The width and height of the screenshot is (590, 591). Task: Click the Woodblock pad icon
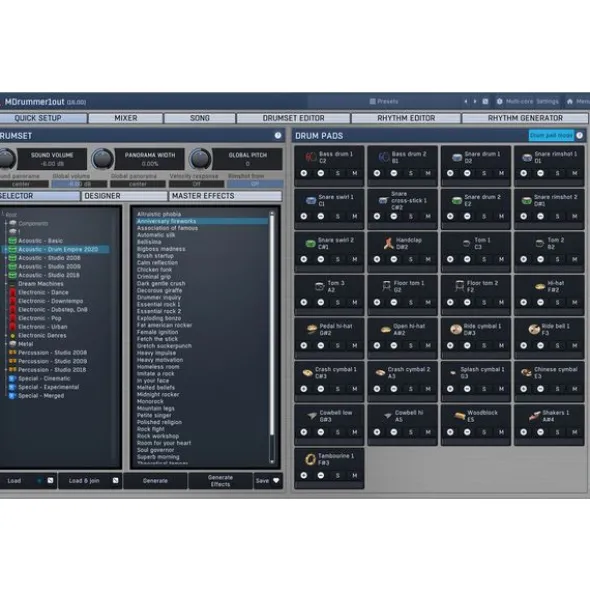pos(460,416)
